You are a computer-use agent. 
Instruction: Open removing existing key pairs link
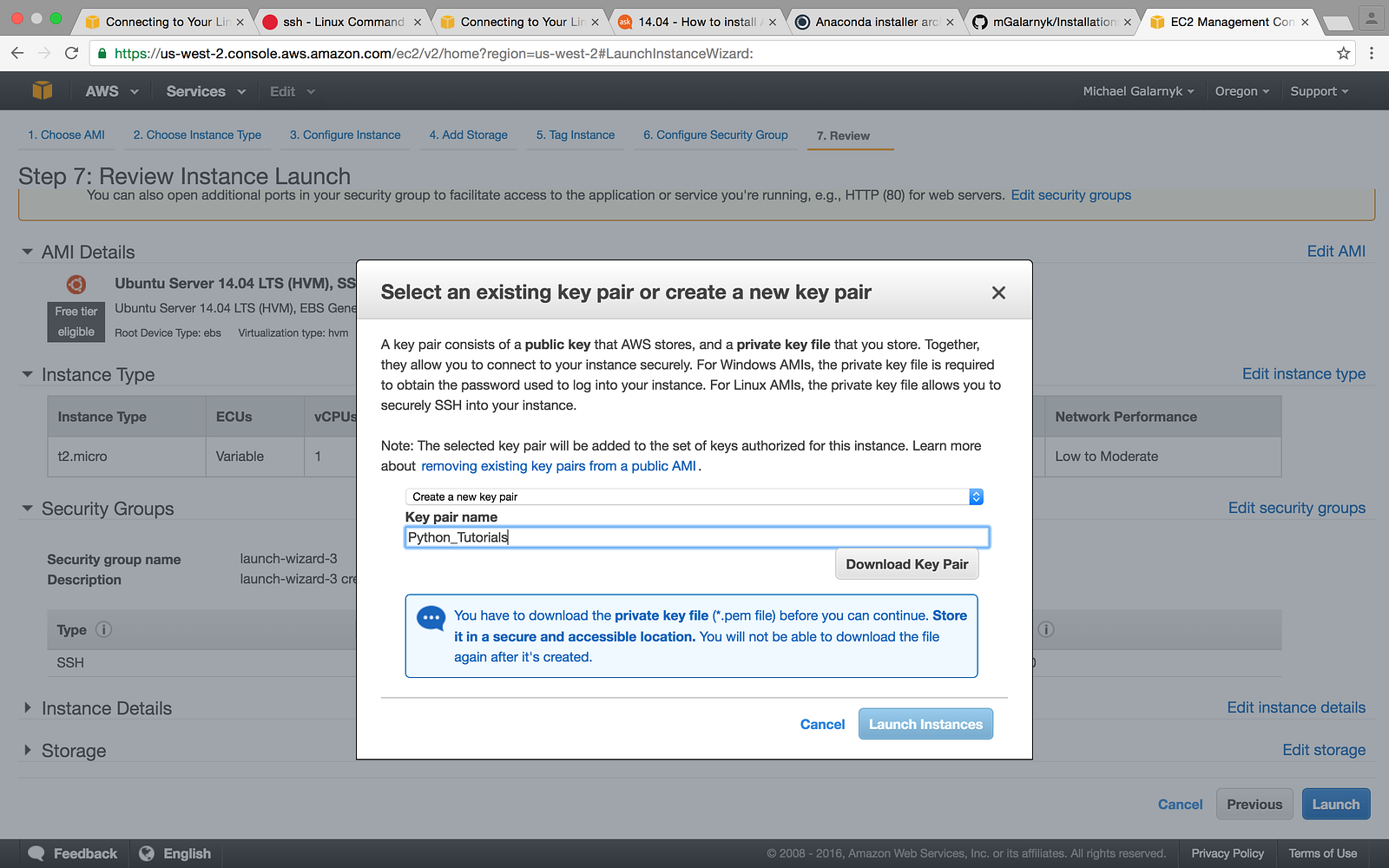pyautogui.click(x=558, y=466)
